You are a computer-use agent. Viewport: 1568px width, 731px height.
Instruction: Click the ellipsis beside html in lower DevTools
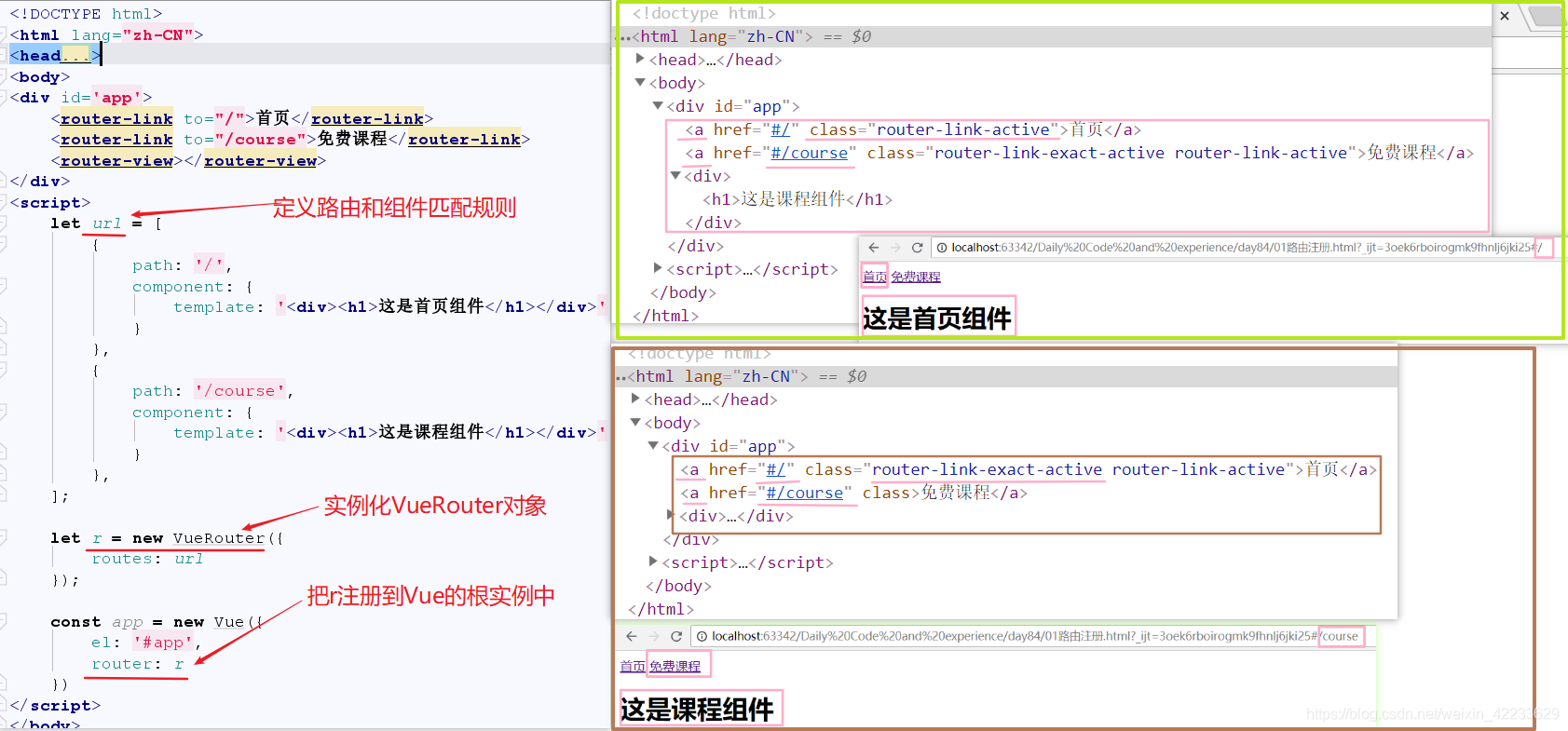(x=620, y=378)
